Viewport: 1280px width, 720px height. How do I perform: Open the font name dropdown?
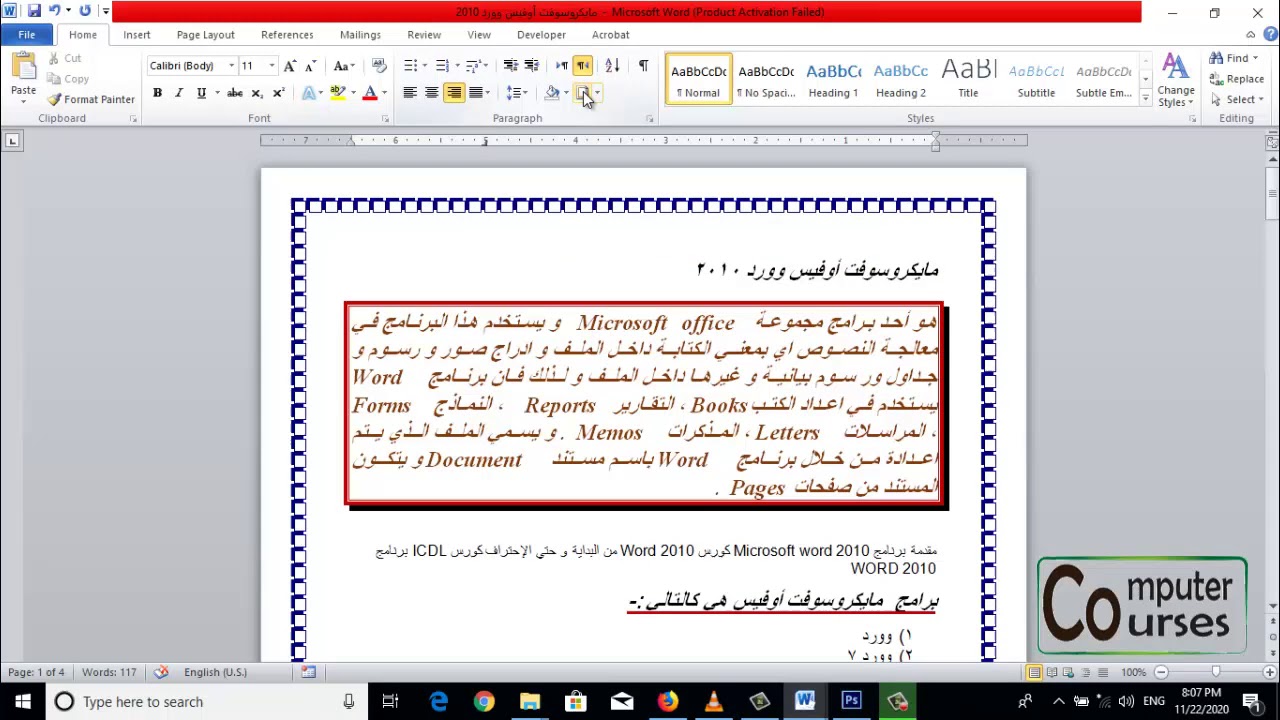[x=231, y=66]
